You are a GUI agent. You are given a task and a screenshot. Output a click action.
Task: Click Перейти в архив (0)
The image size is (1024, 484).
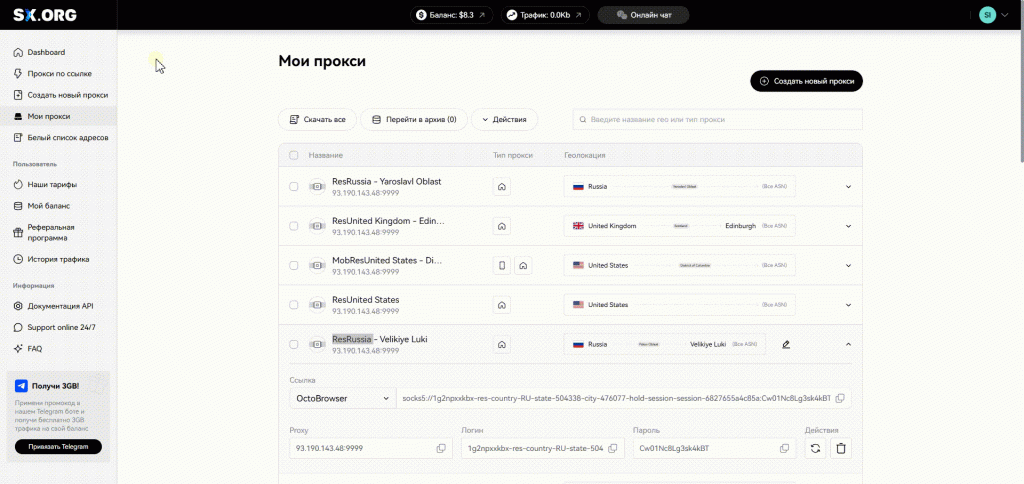[x=413, y=120]
